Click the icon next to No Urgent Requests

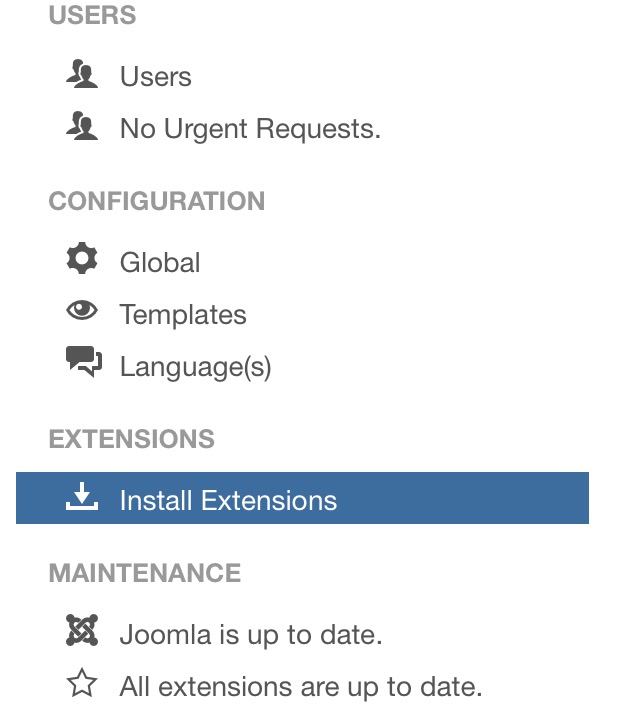(x=82, y=128)
